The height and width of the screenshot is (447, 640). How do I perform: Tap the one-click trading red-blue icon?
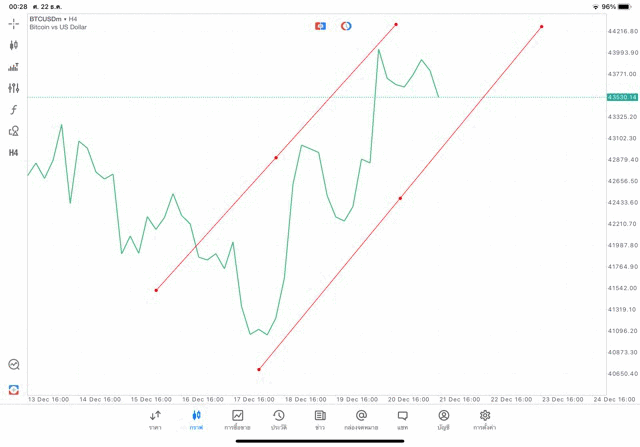[320, 25]
